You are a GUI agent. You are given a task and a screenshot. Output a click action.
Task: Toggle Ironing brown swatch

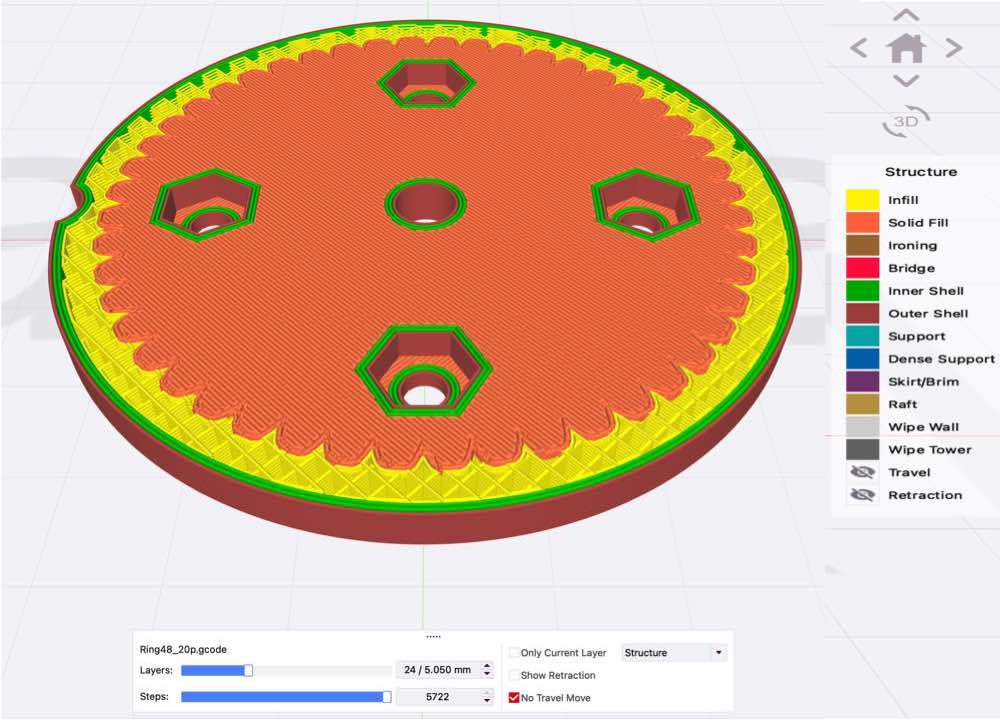pos(862,245)
